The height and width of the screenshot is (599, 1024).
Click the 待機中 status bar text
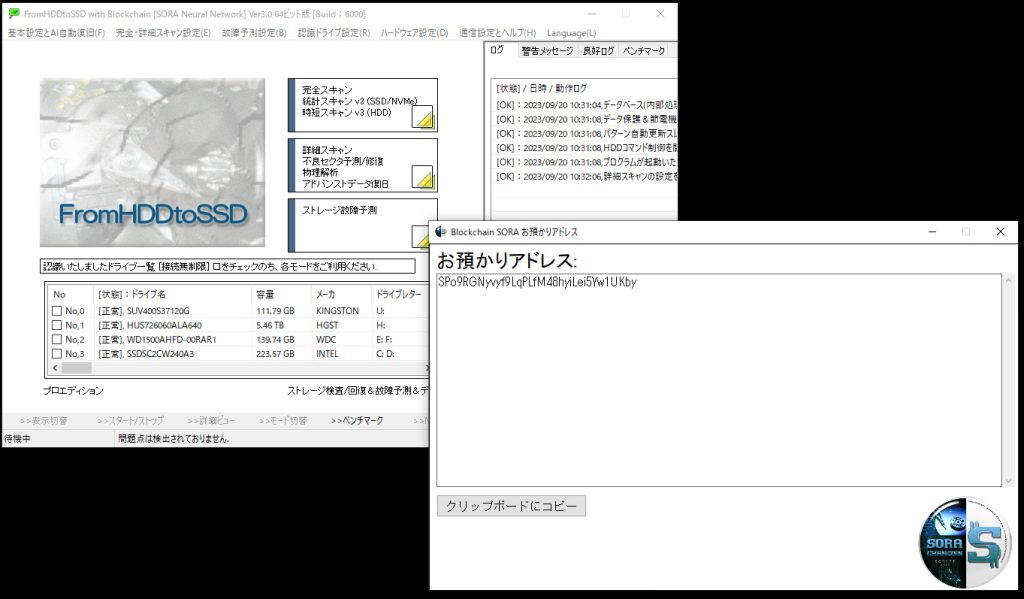[17, 439]
